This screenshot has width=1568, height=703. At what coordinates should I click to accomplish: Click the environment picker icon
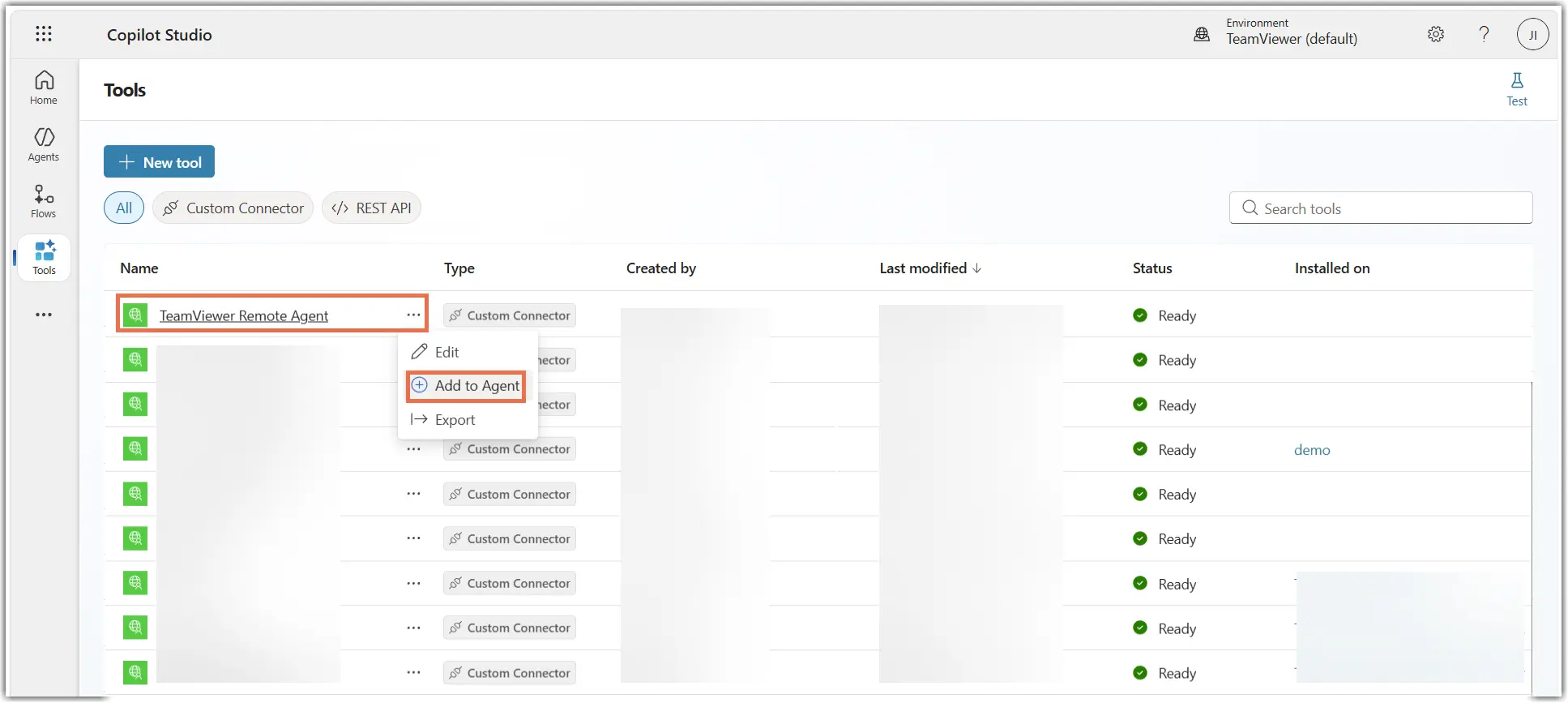coord(1202,34)
